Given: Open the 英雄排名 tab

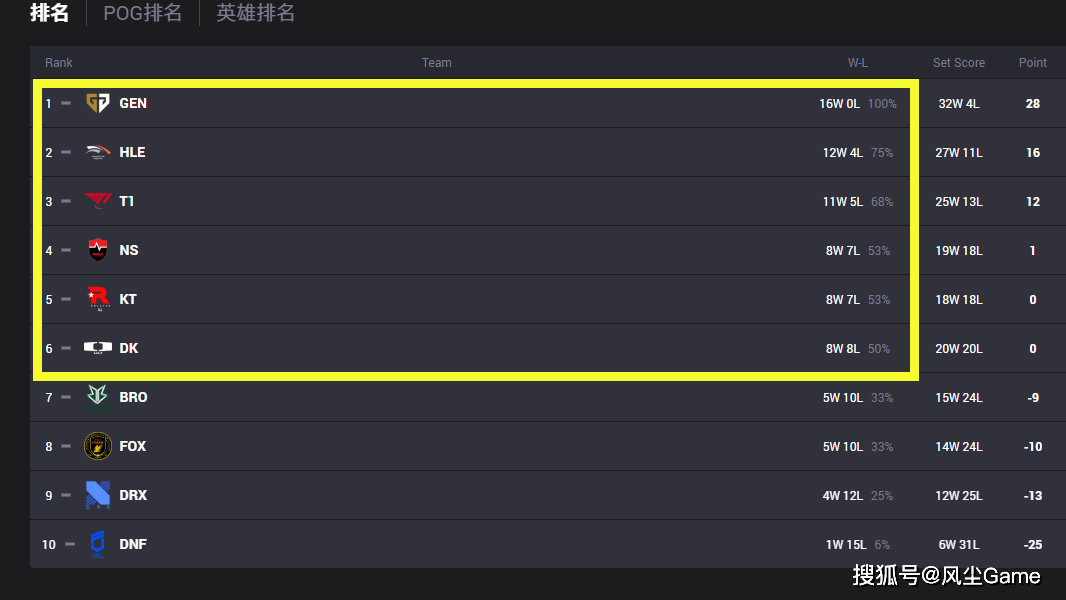Looking at the screenshot, I should click(x=256, y=13).
